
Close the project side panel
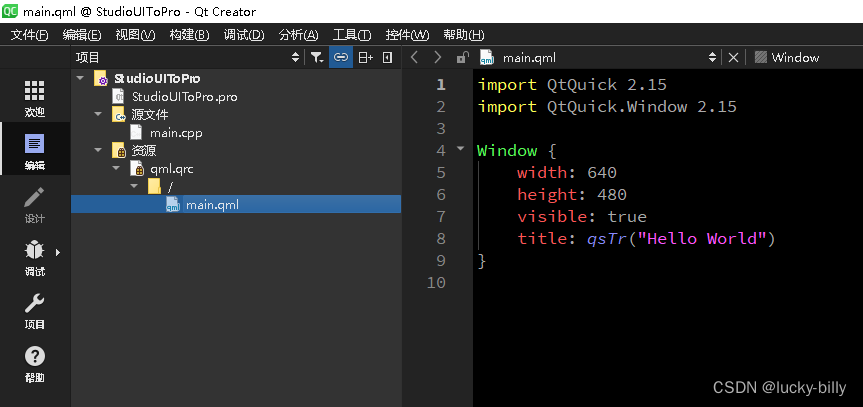click(388, 57)
